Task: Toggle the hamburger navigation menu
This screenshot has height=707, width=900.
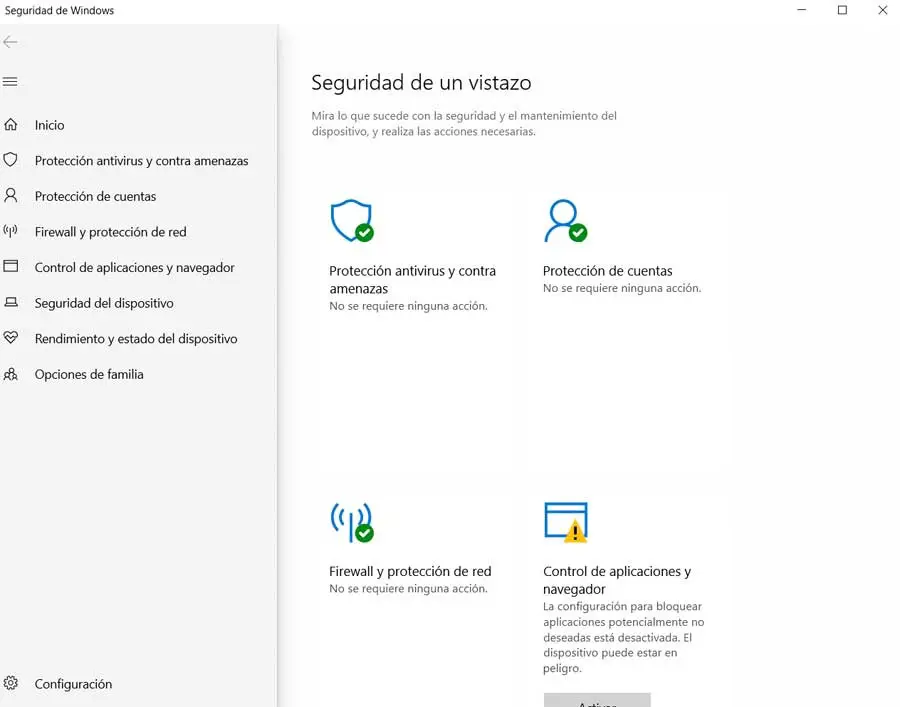Action: [x=10, y=81]
